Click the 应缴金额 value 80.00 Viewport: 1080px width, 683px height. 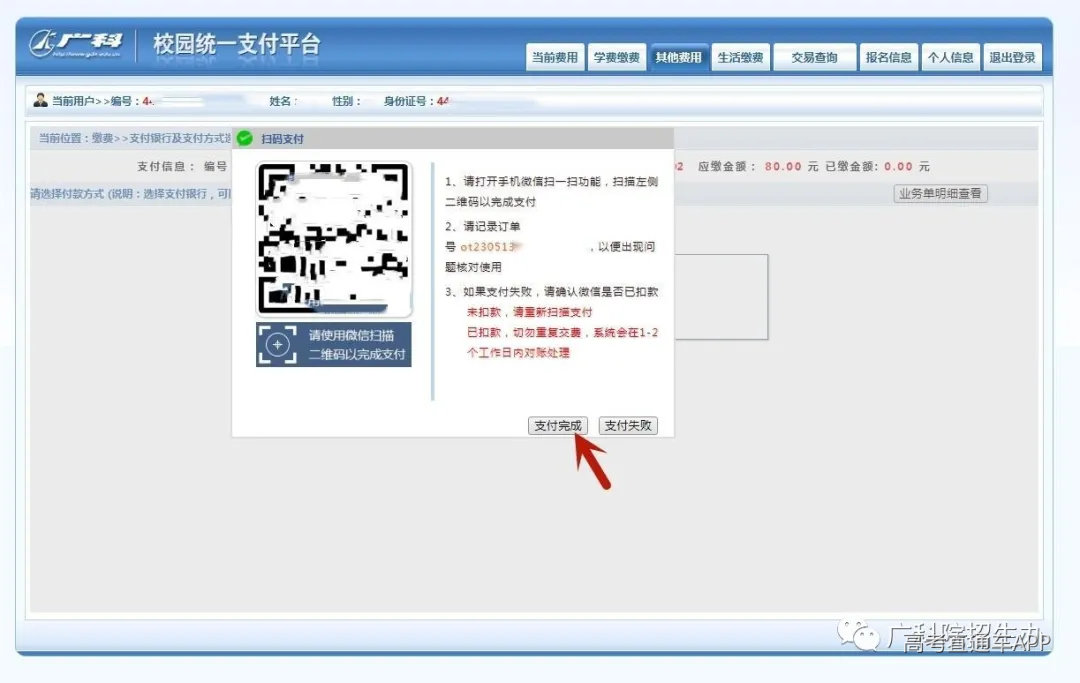pyautogui.click(x=783, y=167)
